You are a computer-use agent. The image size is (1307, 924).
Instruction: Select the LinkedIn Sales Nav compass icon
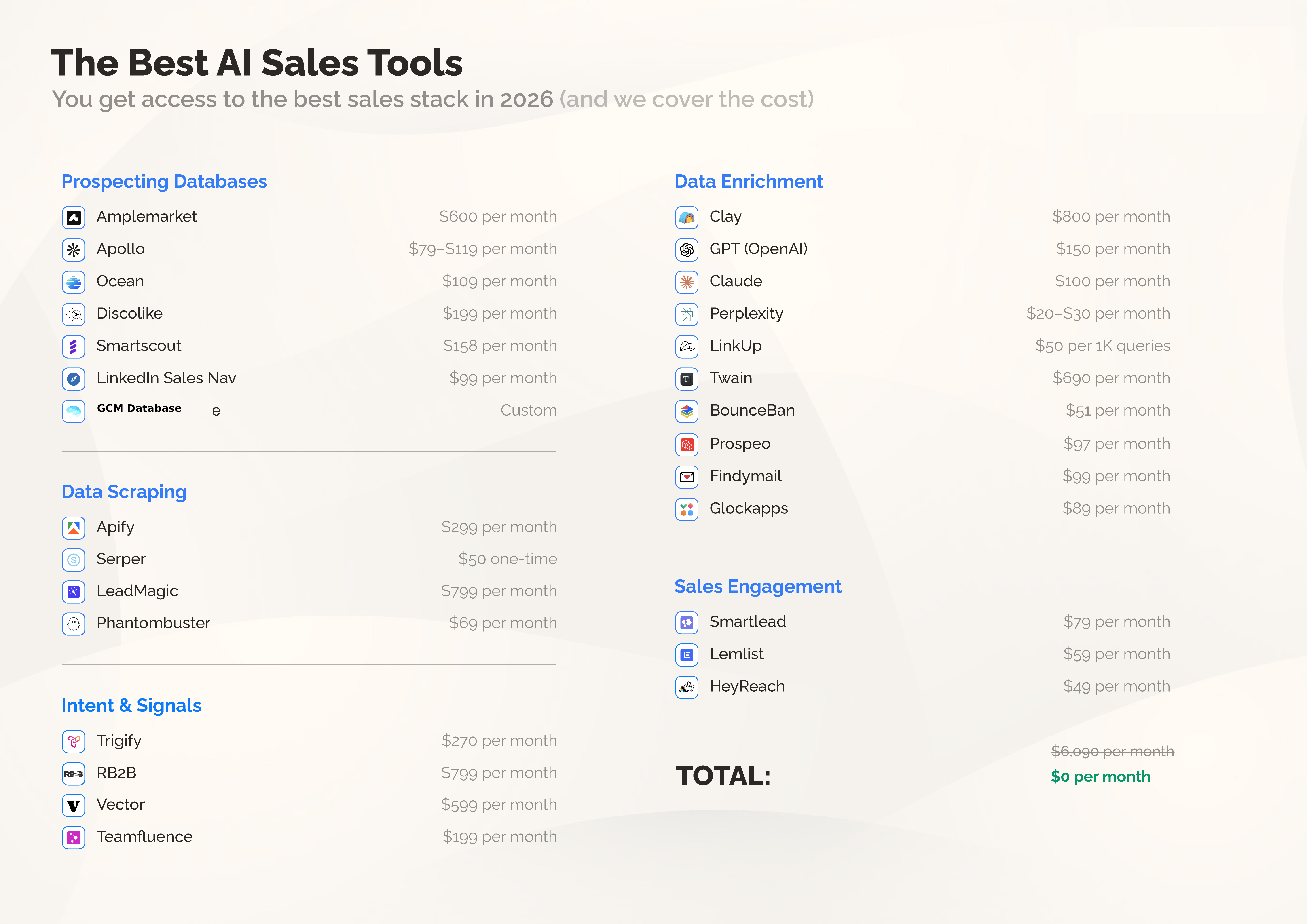click(73, 379)
